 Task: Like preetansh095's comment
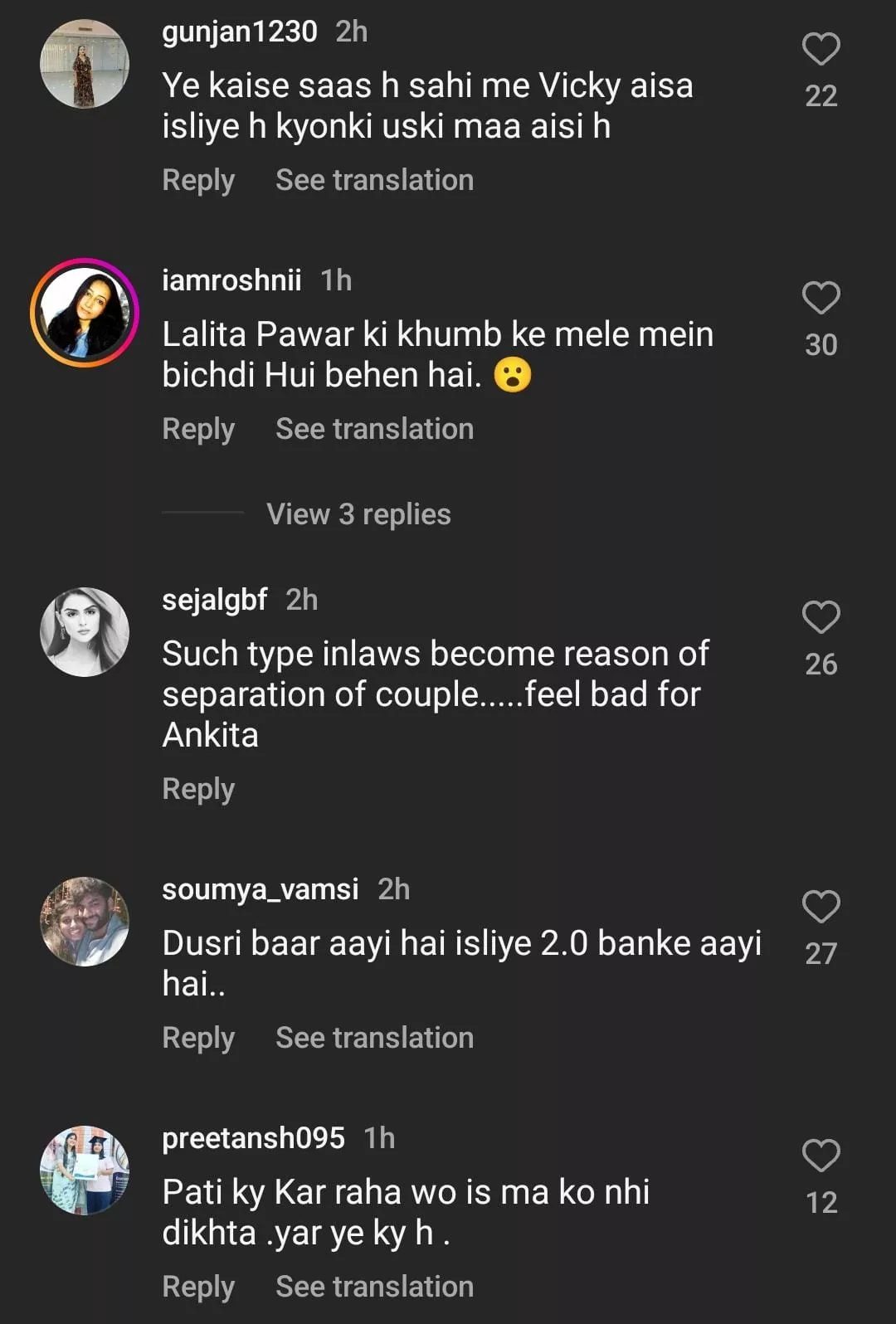821,1156
